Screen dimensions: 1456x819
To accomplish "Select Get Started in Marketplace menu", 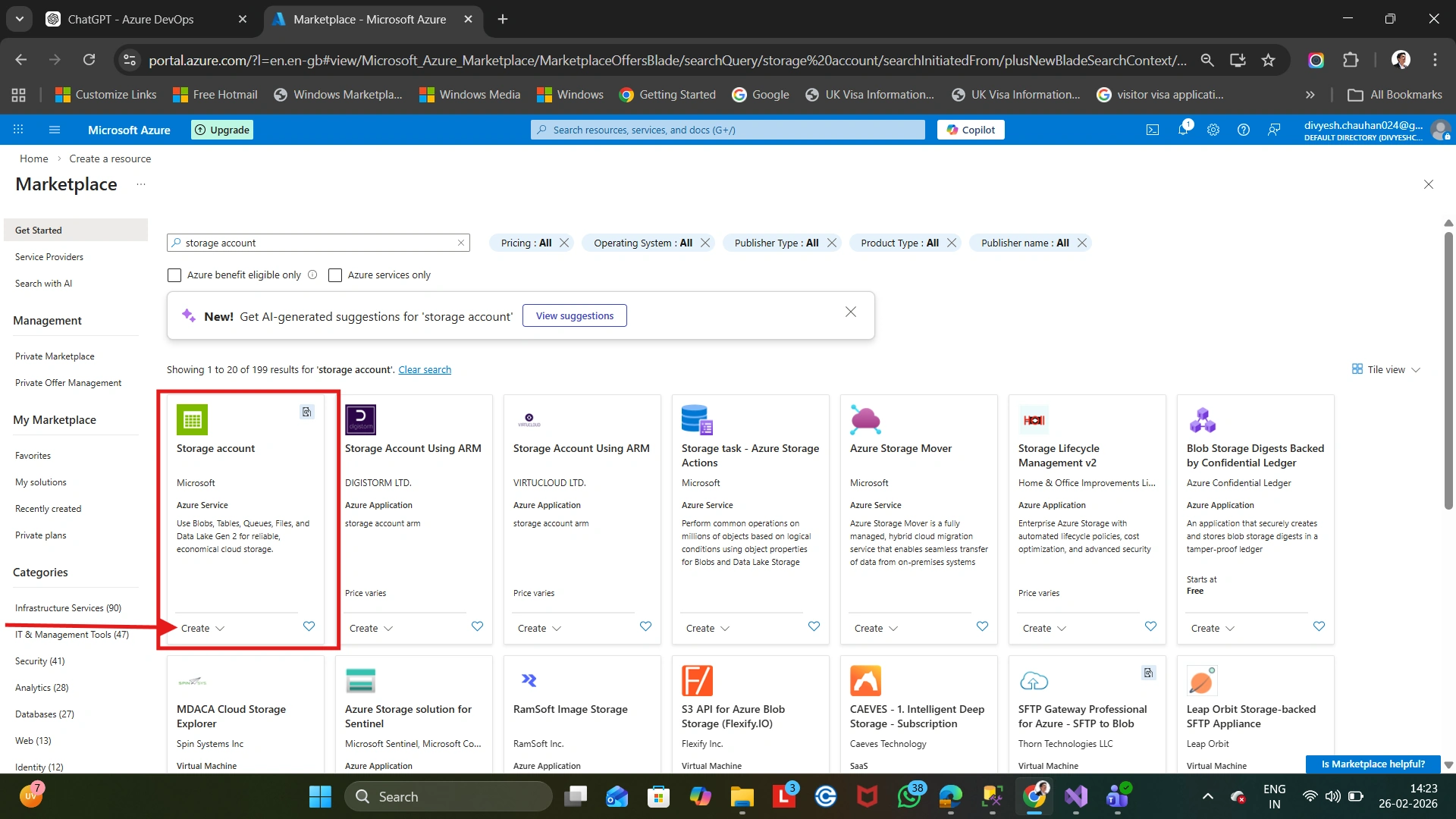I will pos(76,230).
